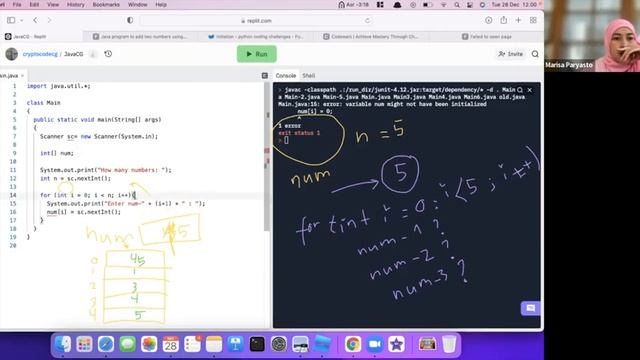The image size is (640, 360).
Task: Click the notification bell in menu bar
Action: click(x=397, y=4)
